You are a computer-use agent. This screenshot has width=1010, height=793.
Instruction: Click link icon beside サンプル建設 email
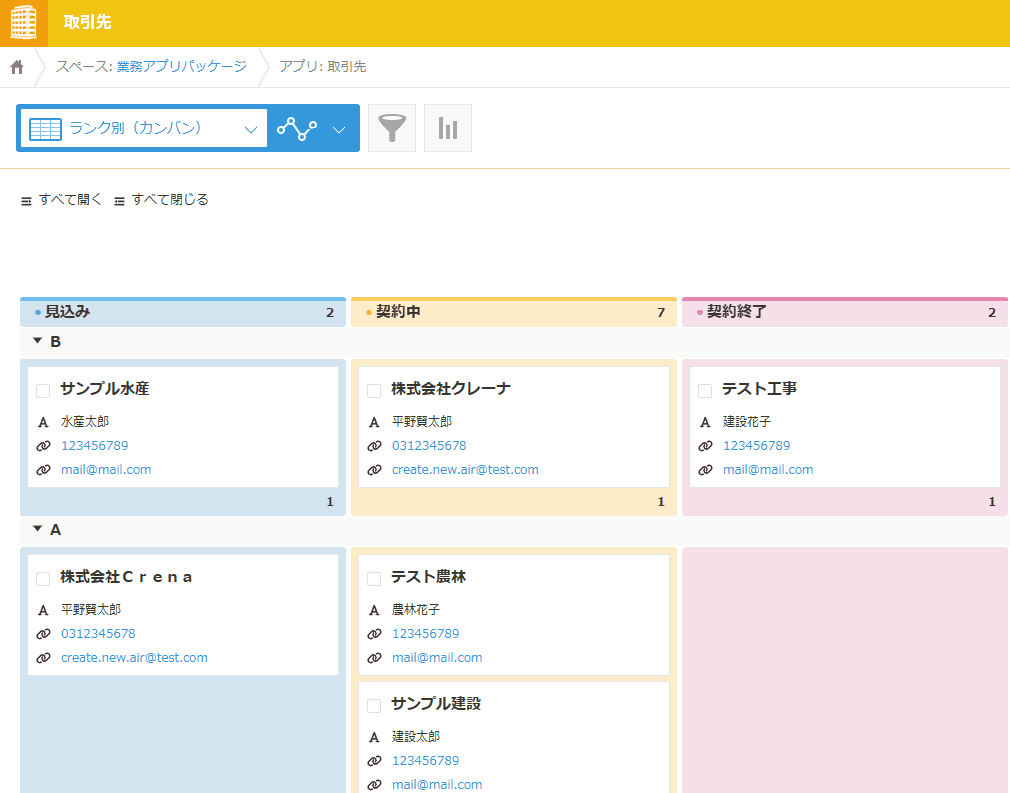(374, 785)
